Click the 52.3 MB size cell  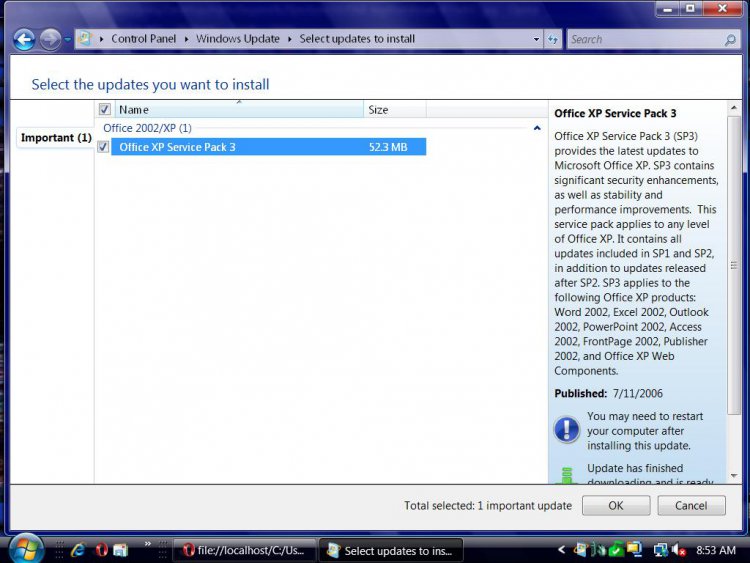[x=388, y=147]
